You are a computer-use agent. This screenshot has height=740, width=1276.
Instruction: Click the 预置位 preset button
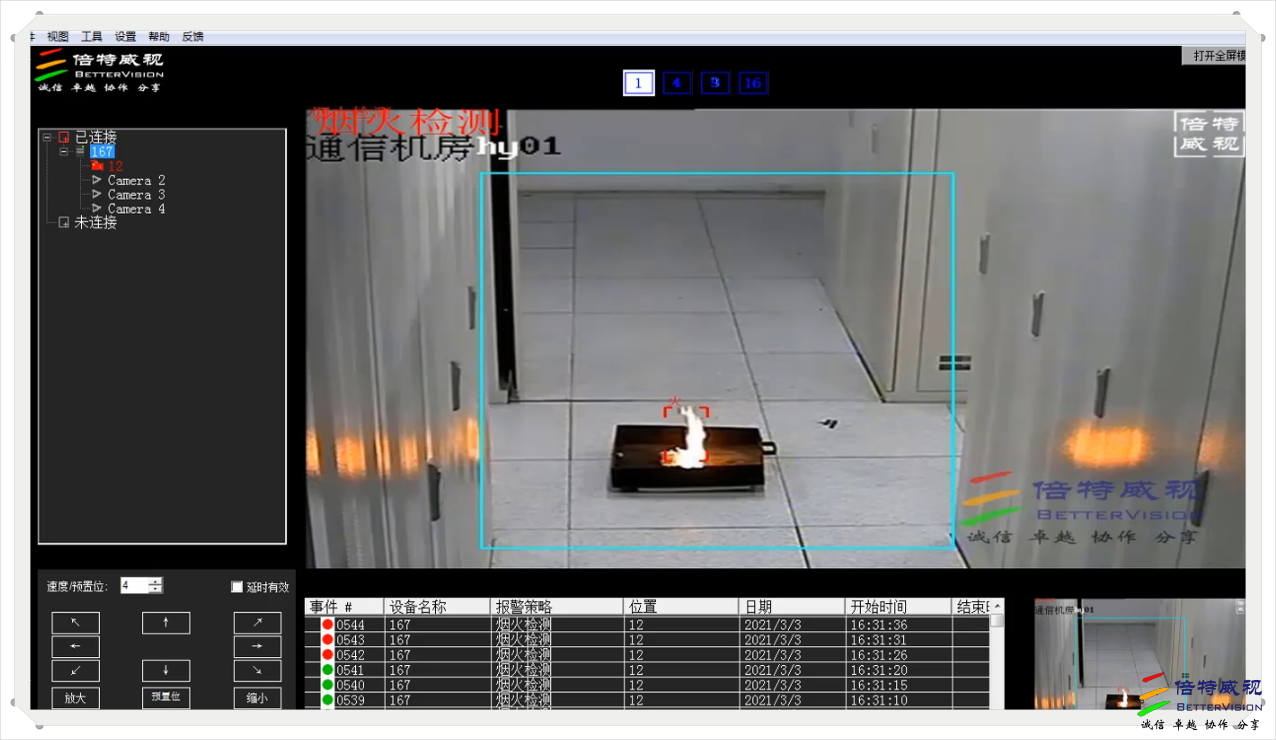[x=166, y=697]
